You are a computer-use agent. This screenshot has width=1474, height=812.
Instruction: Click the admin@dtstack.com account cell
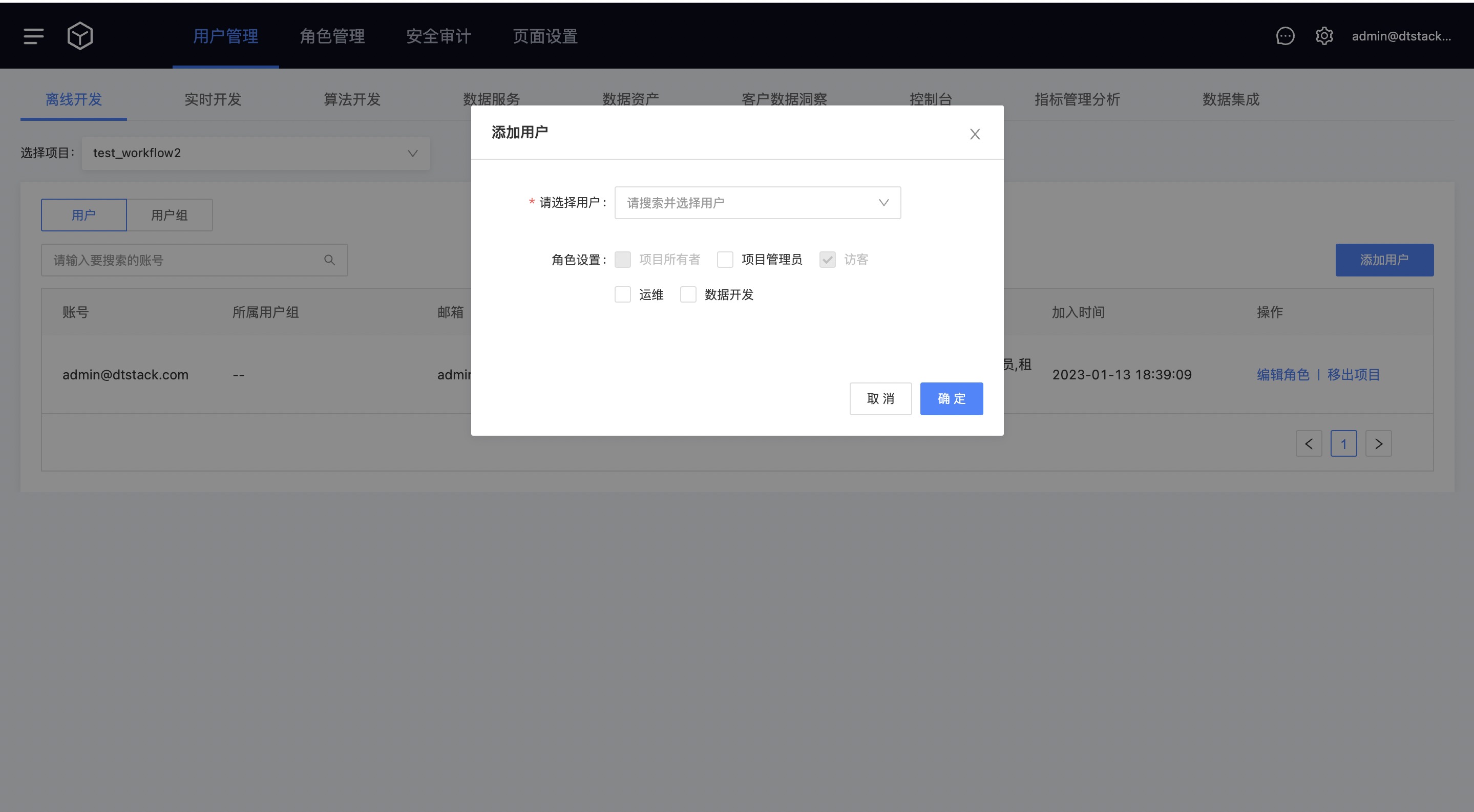click(x=125, y=375)
